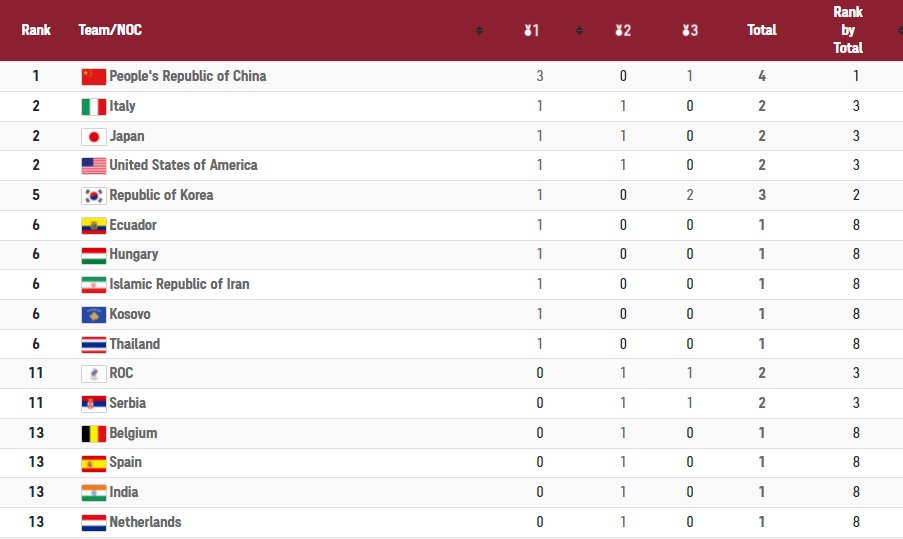The height and width of the screenshot is (539, 903).
Task: Select the Netherlands team name
Action: point(145,522)
